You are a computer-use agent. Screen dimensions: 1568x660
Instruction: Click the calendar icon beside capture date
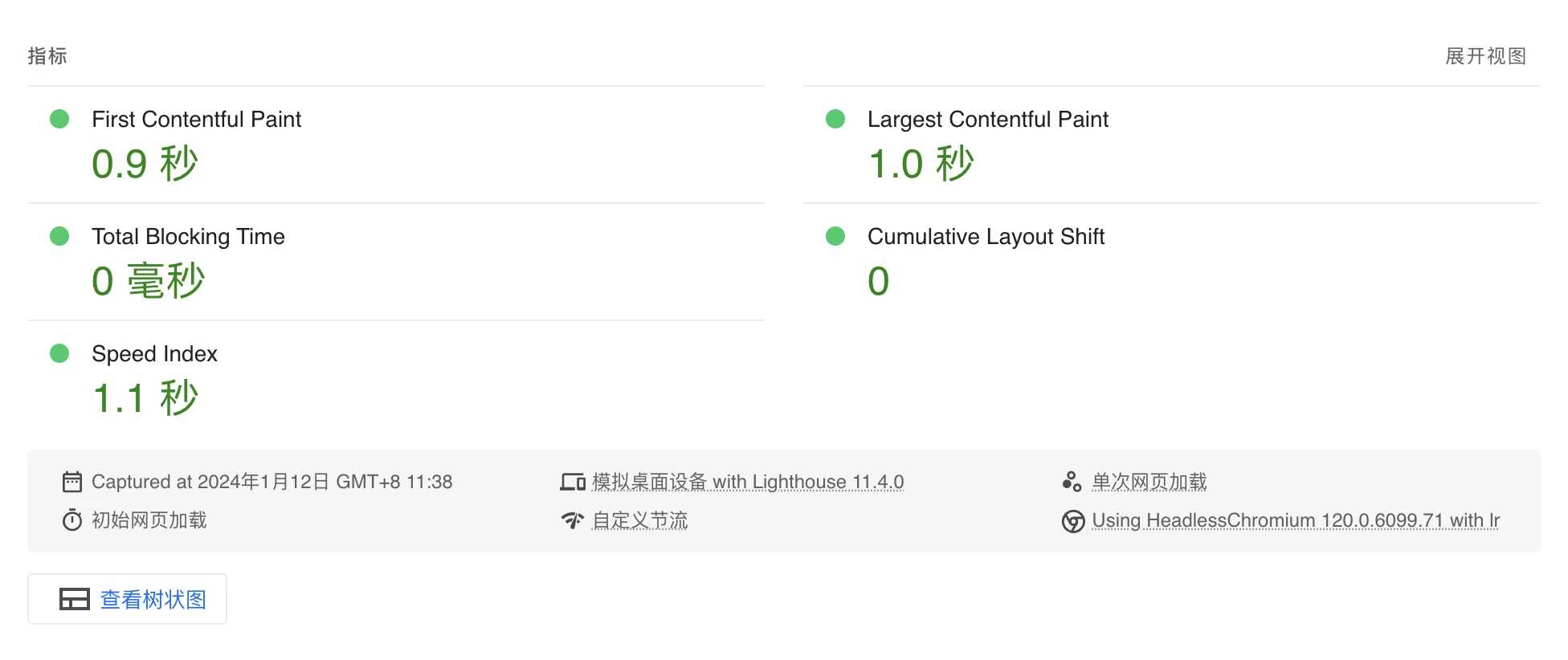tap(72, 482)
